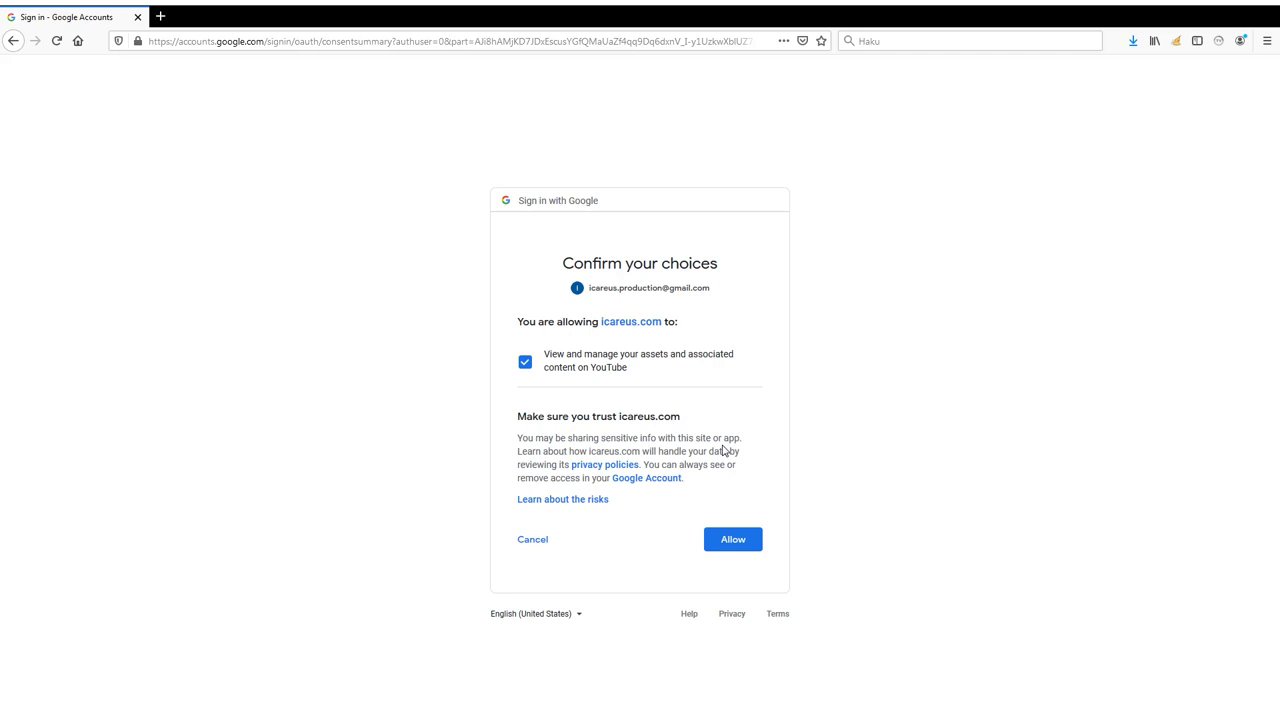Click icareus.production@gmail.com account email
The height and width of the screenshot is (720, 1280).
coord(649,288)
